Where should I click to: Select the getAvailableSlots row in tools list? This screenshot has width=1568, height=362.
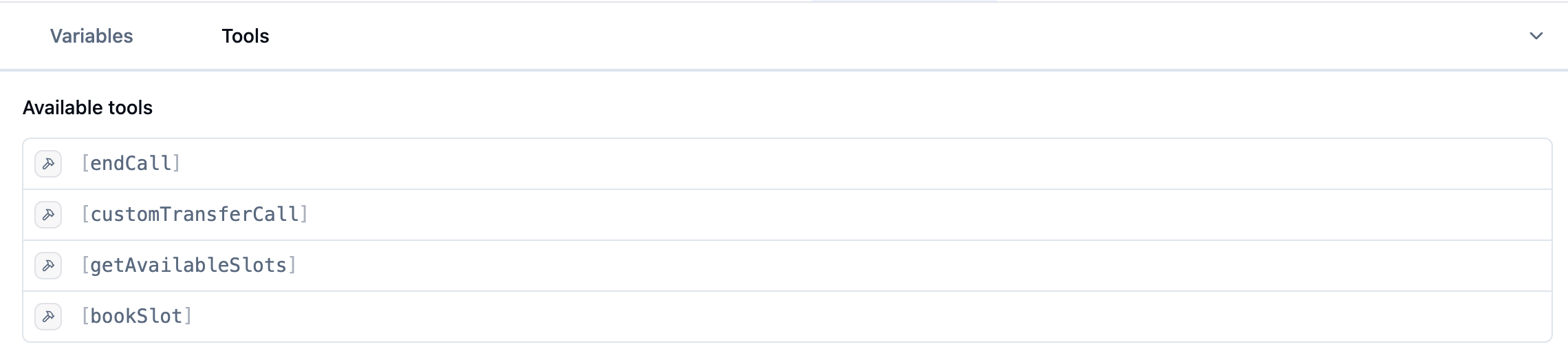[x=787, y=266]
